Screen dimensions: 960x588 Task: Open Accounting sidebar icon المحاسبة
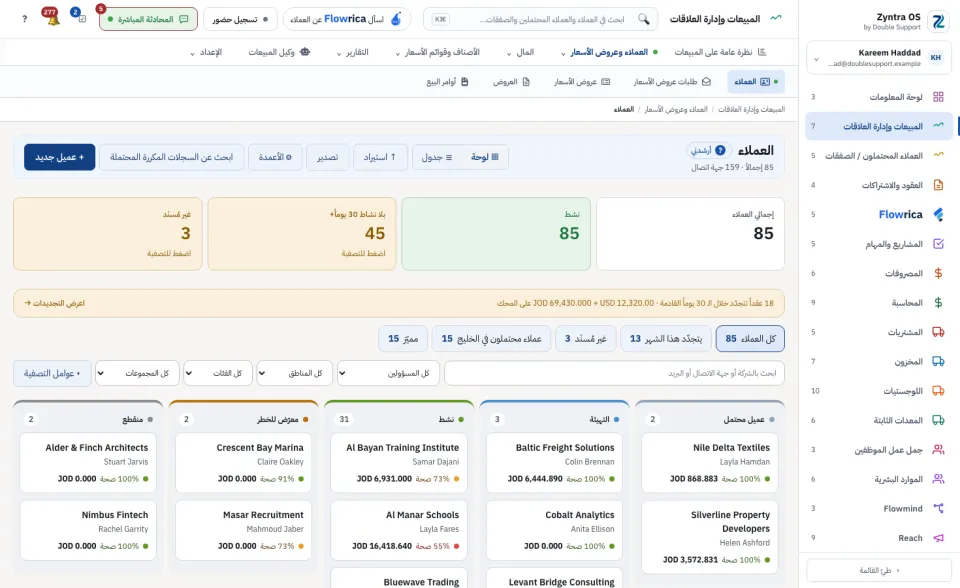point(938,303)
